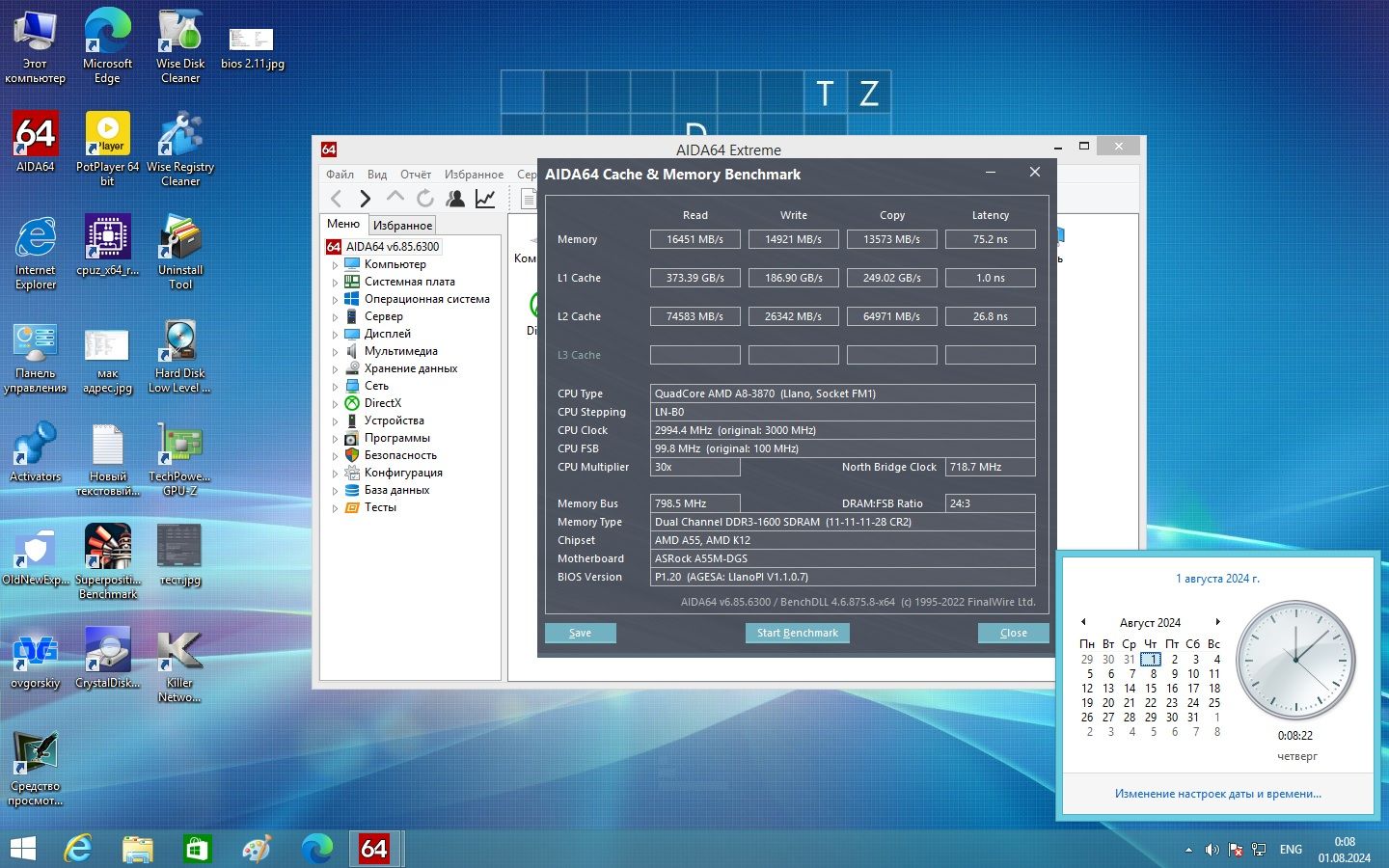This screenshot has width=1389, height=868.
Task: Open date and time settings link
Action: click(x=1217, y=794)
